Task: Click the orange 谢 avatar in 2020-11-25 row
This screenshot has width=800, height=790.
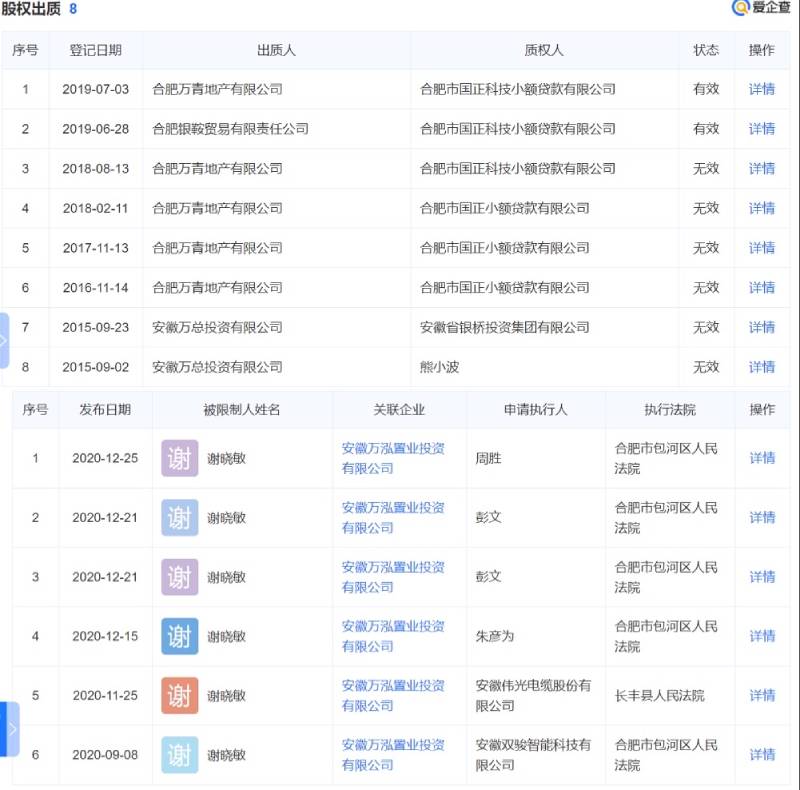Action: coord(179,696)
